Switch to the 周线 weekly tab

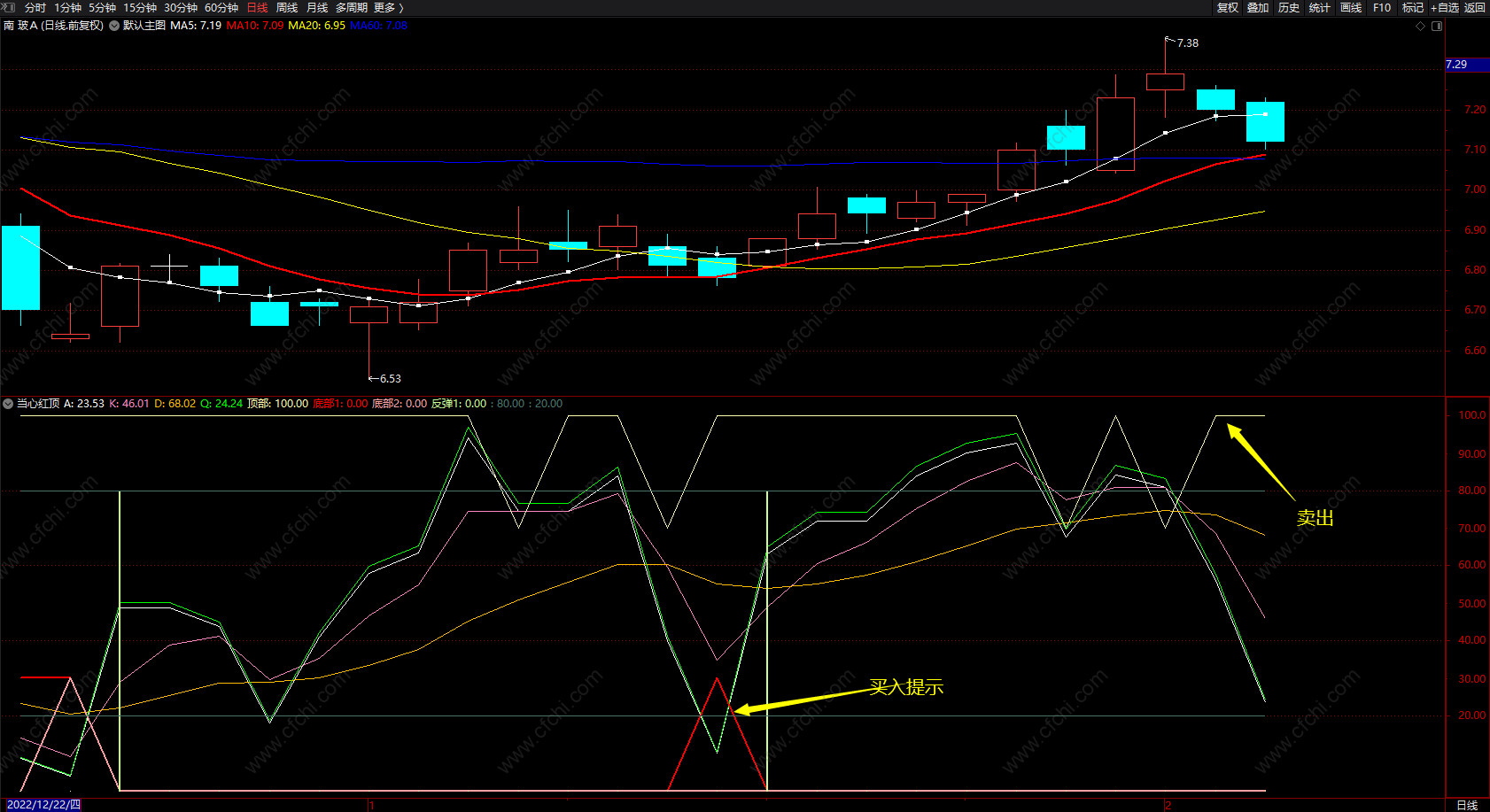click(x=287, y=7)
